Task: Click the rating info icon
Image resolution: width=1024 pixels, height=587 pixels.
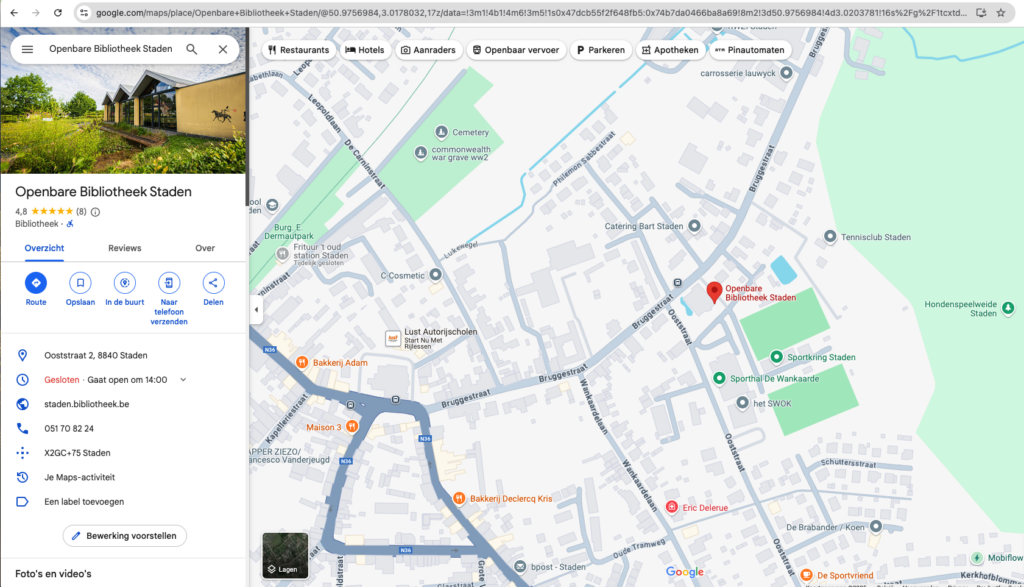Action: click(x=96, y=212)
